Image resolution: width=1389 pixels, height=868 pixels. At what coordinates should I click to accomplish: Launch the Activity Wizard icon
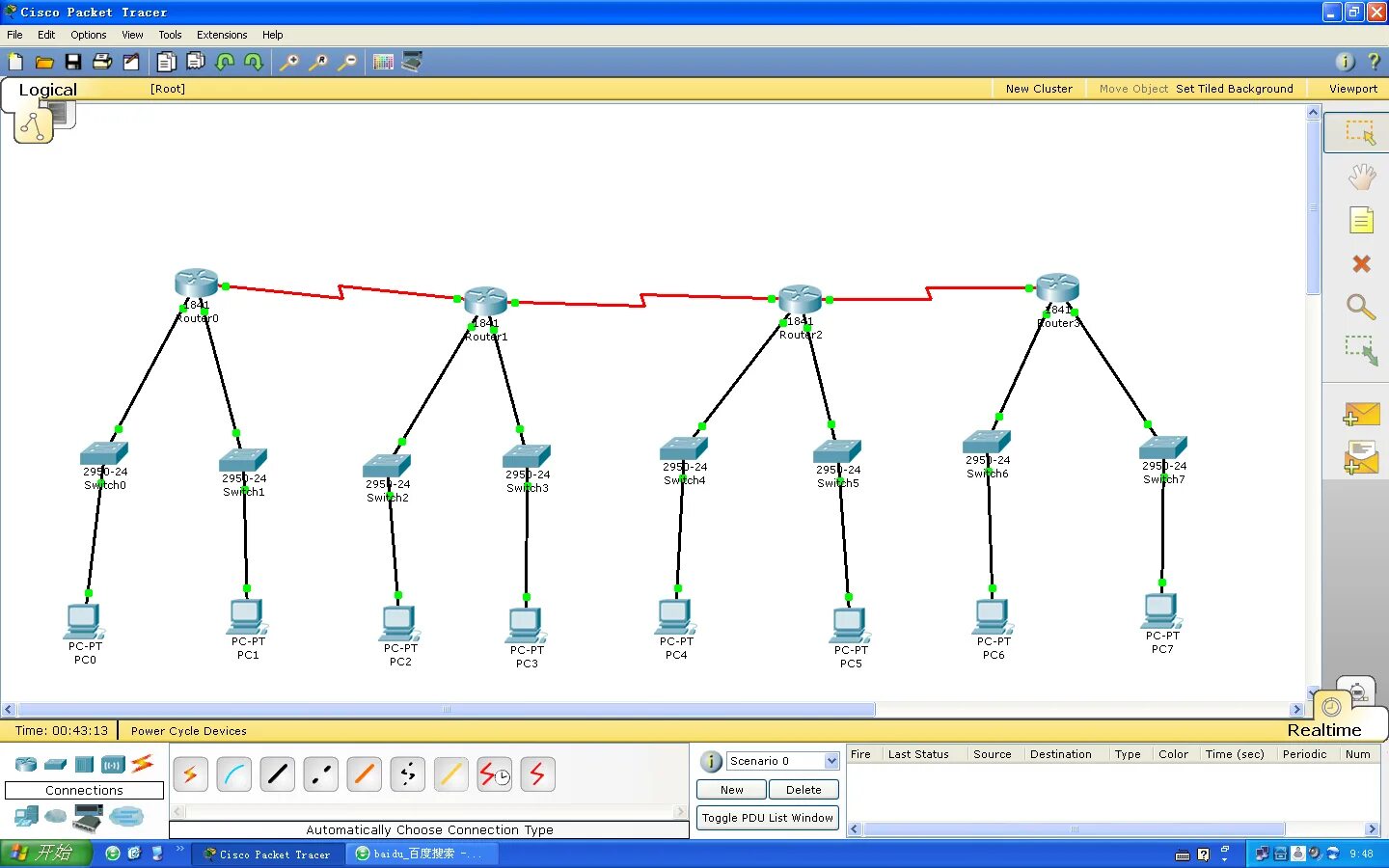click(x=131, y=62)
